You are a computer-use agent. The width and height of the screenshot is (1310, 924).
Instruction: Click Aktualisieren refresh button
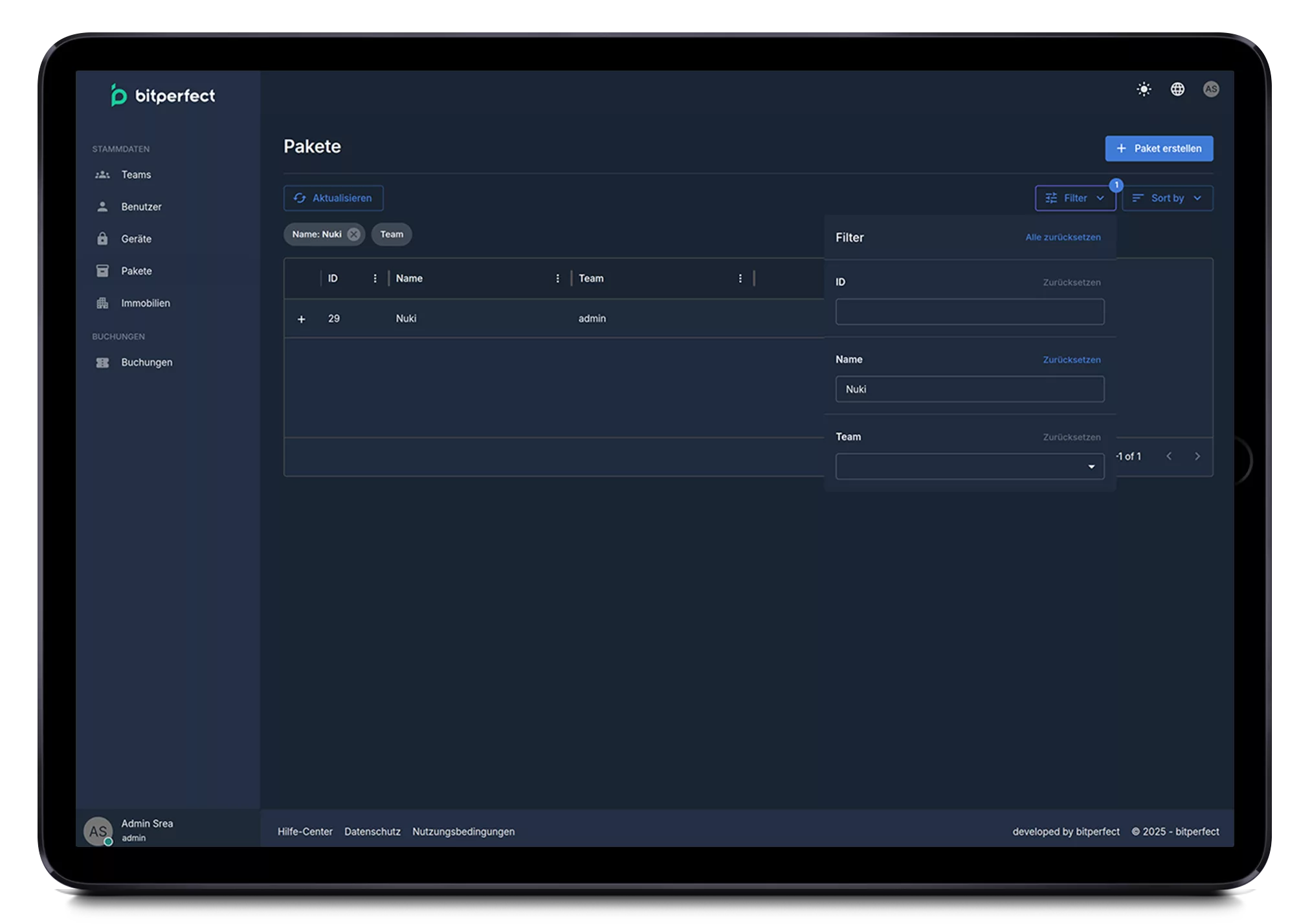(333, 198)
